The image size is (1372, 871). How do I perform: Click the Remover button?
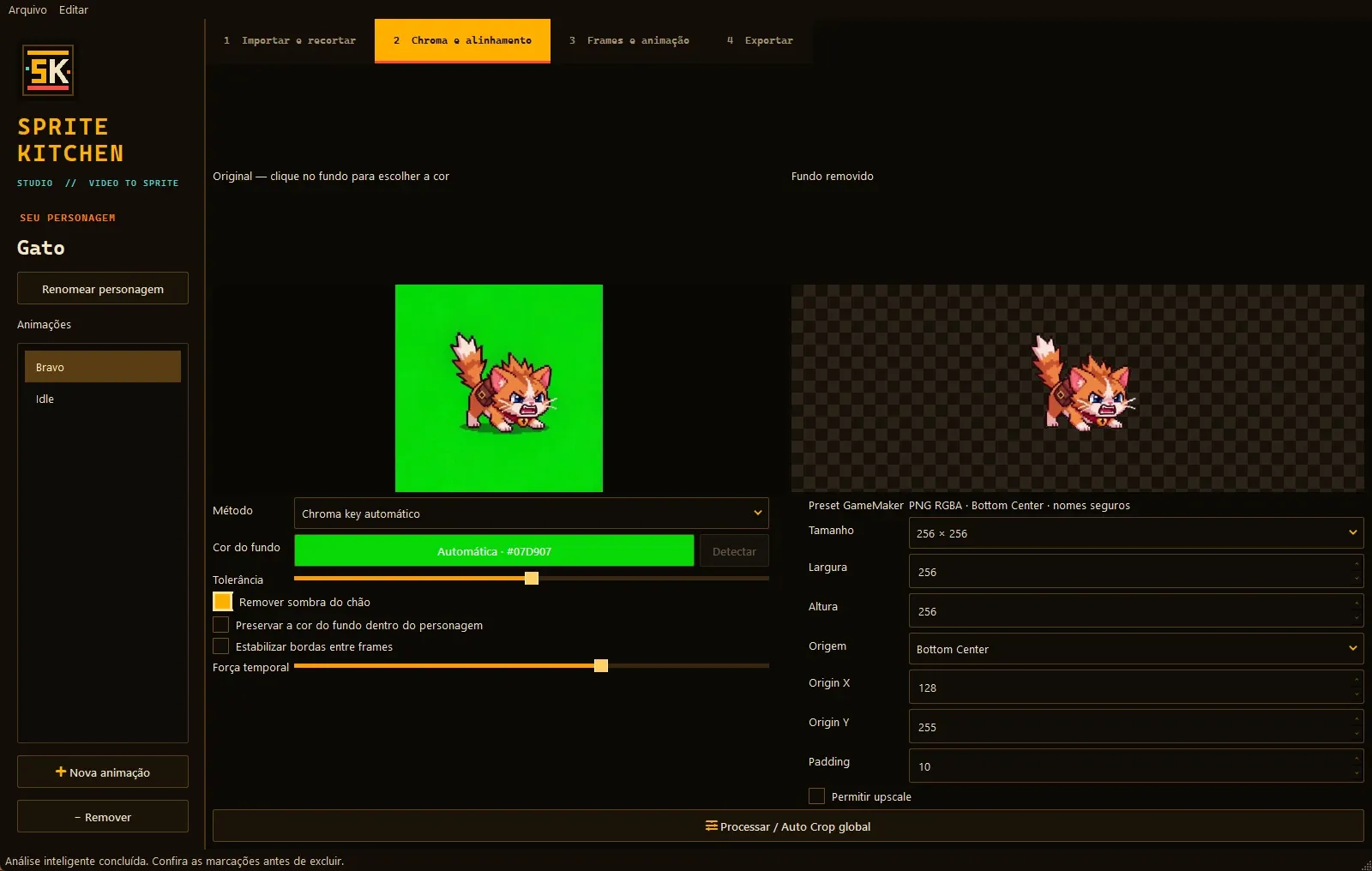click(x=103, y=817)
